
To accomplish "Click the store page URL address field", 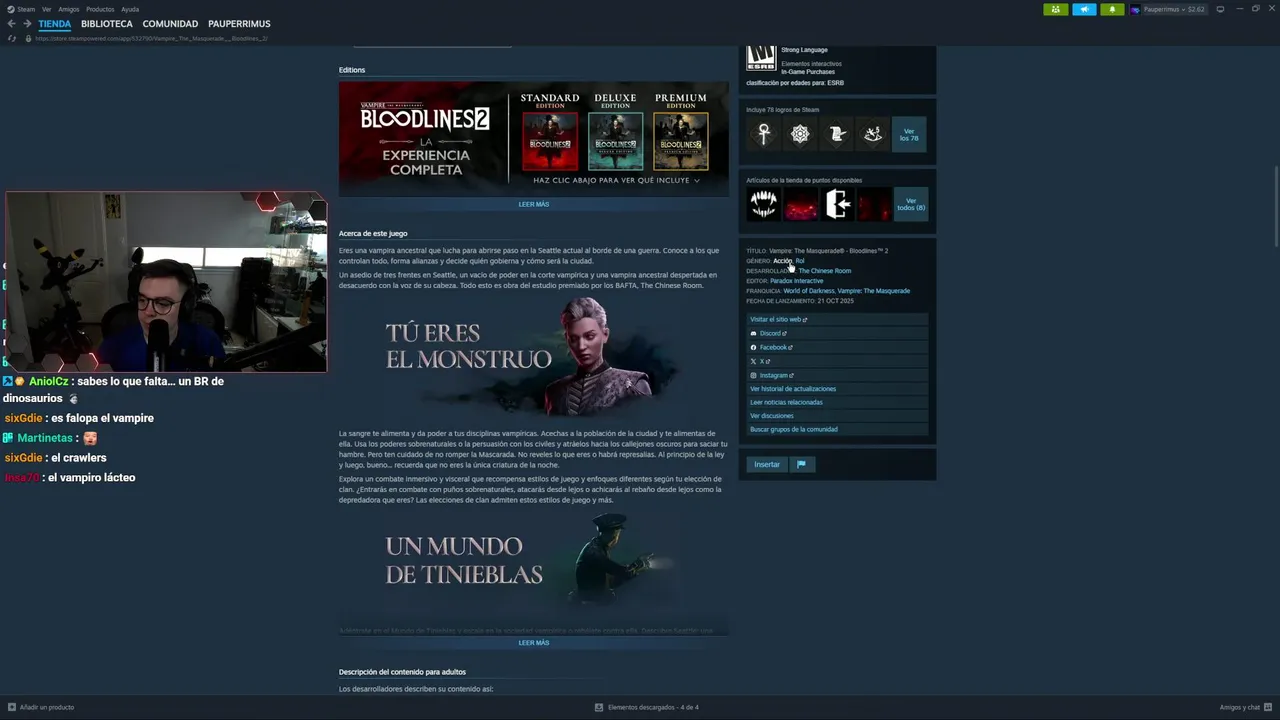I will coord(150,38).
